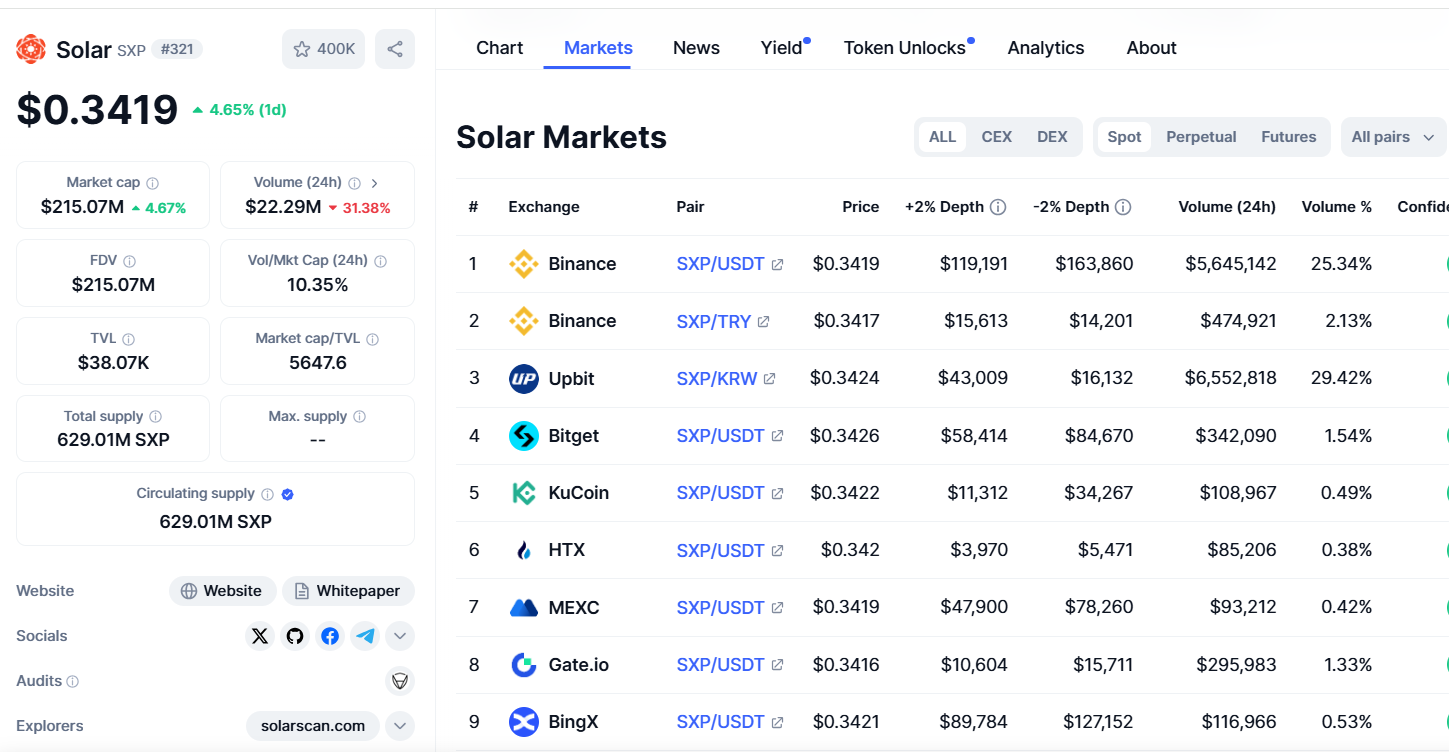Screen dimensions: 1449x752
Task: Click the verified badge beside Circulating supply
Action: tap(288, 494)
